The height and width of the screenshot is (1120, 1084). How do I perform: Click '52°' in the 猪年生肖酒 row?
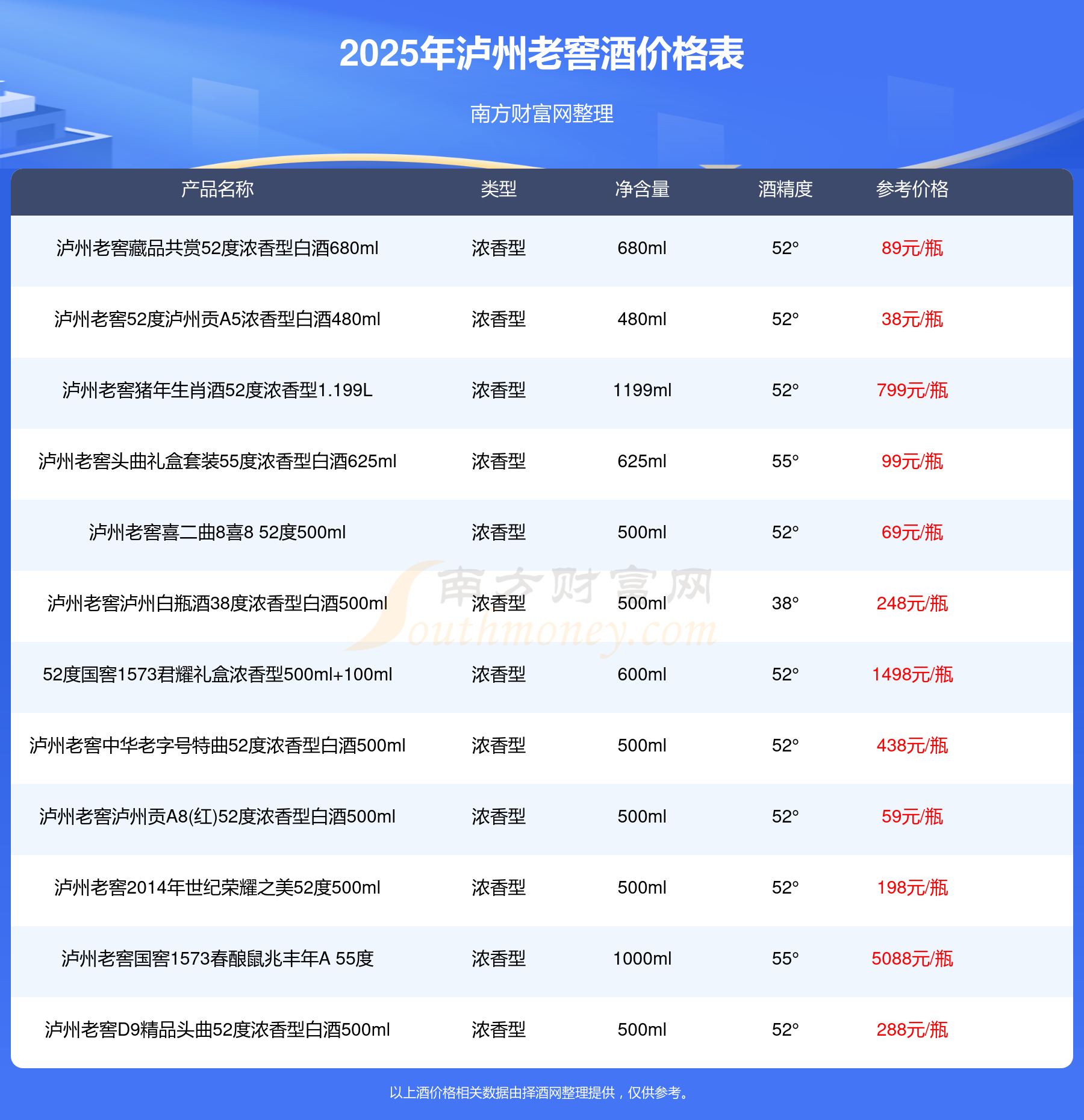(x=785, y=390)
